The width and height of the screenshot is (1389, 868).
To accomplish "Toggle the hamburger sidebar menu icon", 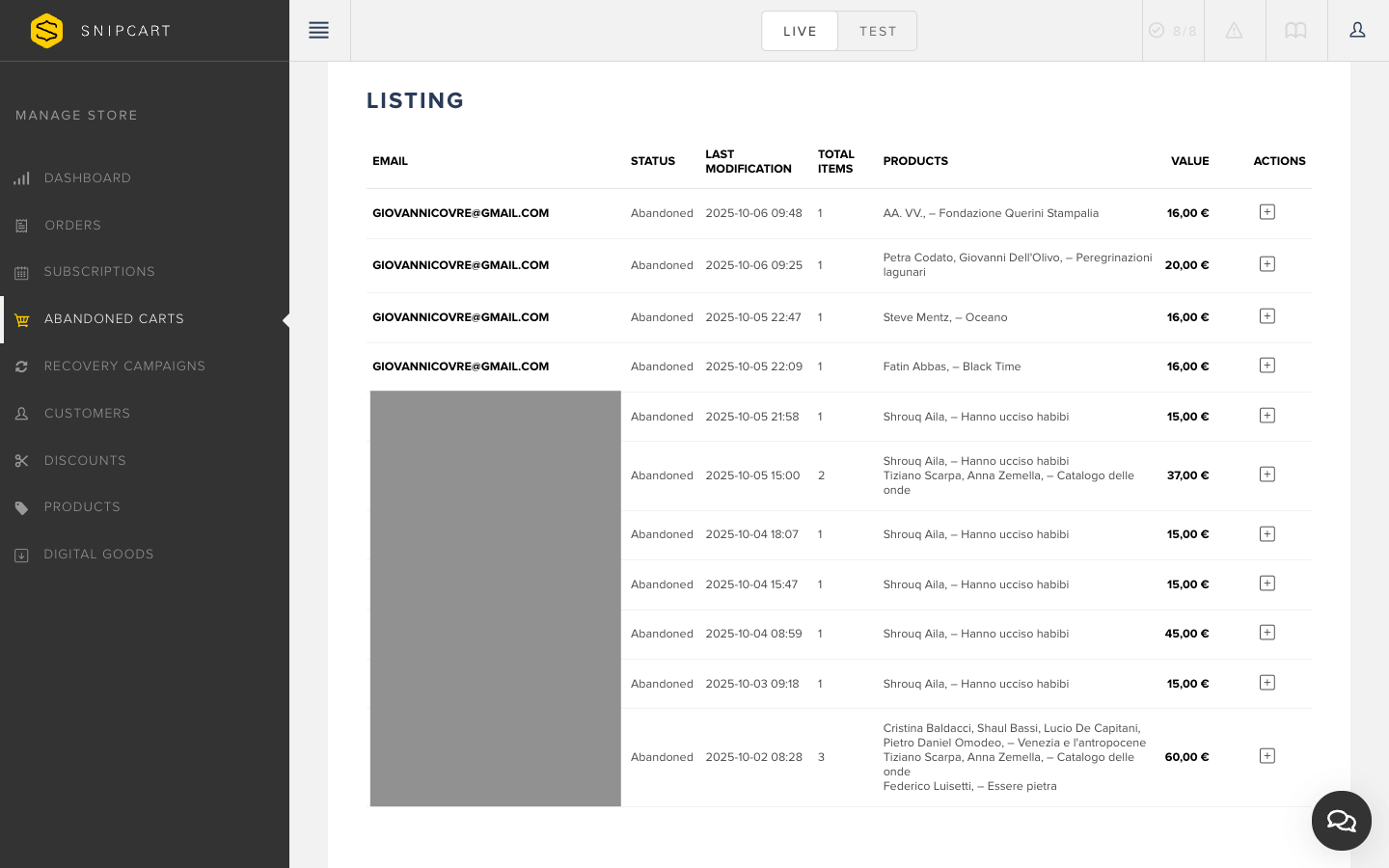I will 318,31.
